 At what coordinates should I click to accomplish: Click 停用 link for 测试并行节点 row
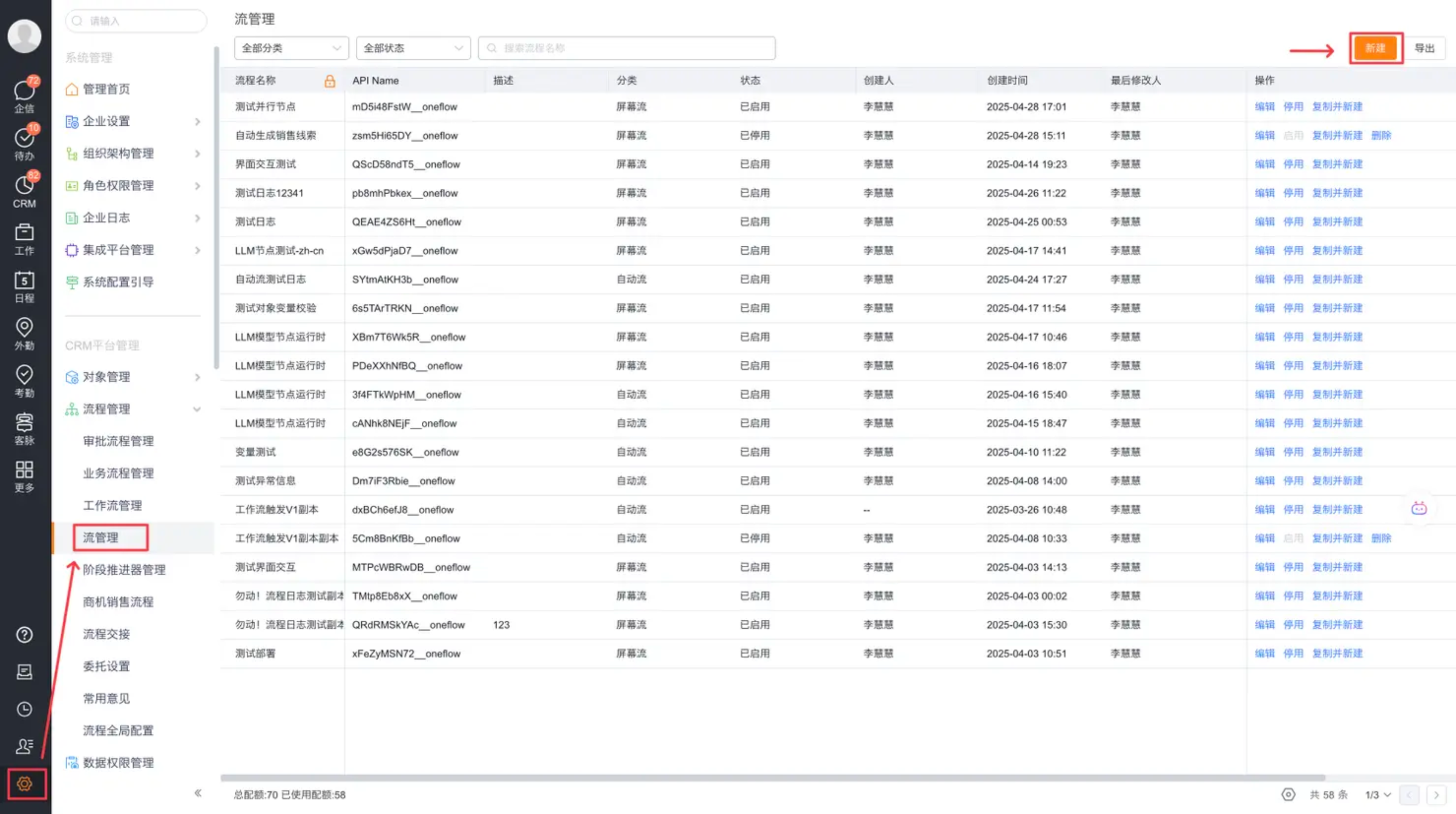click(x=1293, y=106)
